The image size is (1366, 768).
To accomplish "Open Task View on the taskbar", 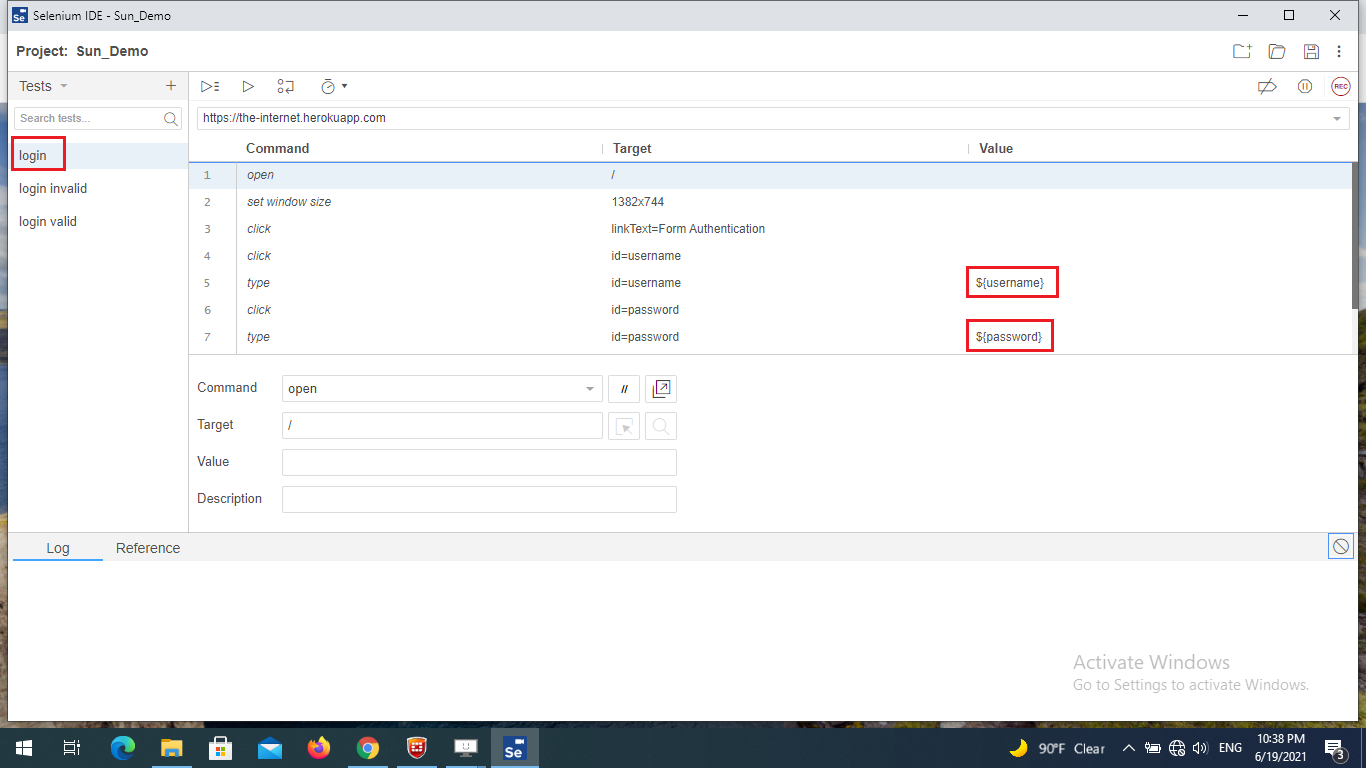I will point(72,748).
